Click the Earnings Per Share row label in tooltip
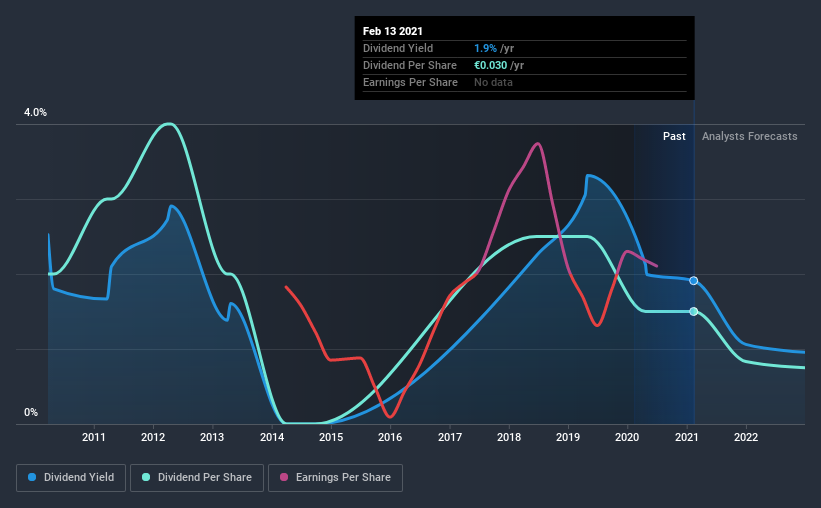 pos(410,82)
